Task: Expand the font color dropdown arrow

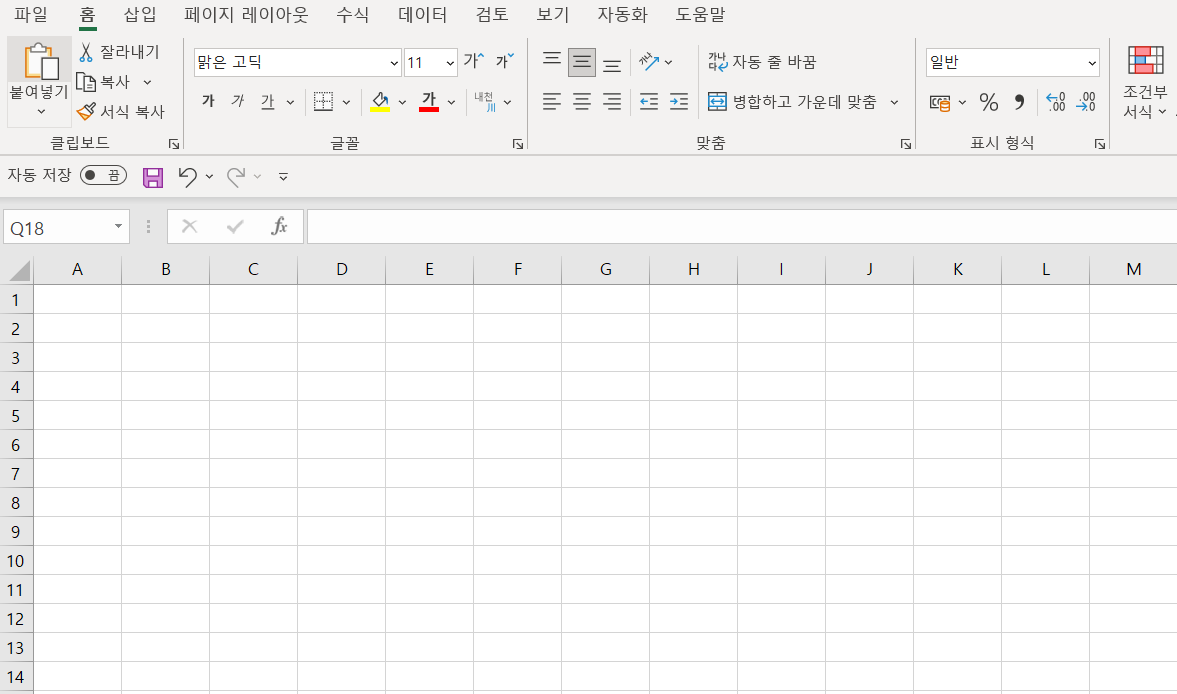Action: click(x=452, y=102)
